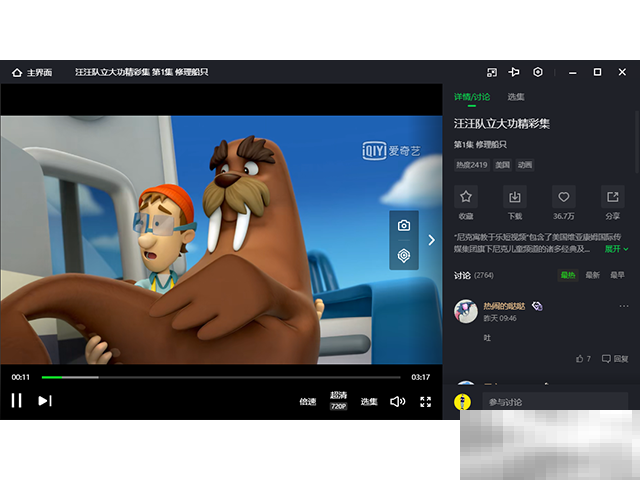Like the video heart icon 36.7万
The width and height of the screenshot is (640, 480).
coord(564,197)
